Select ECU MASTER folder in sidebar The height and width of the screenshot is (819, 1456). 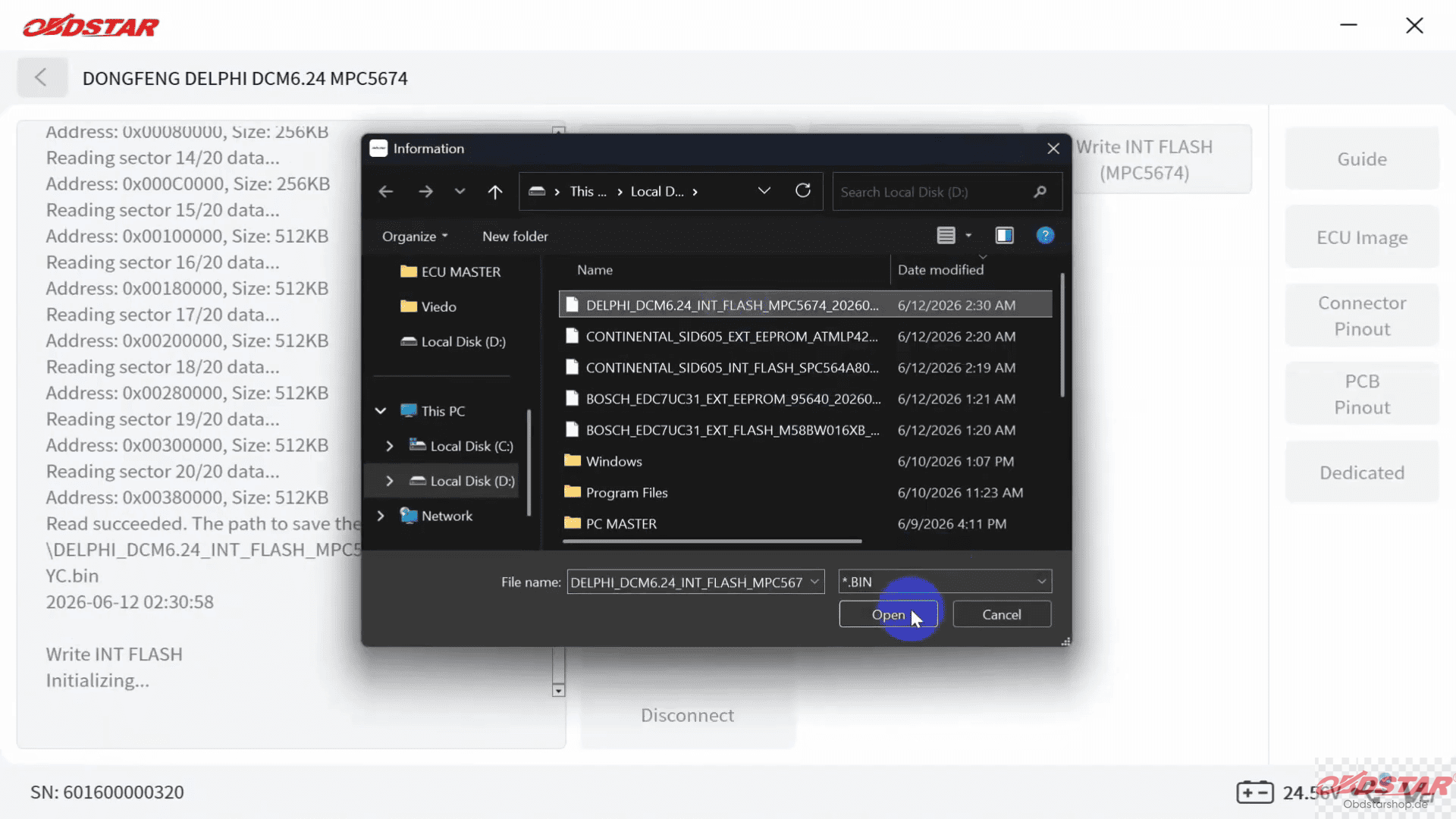click(x=450, y=271)
